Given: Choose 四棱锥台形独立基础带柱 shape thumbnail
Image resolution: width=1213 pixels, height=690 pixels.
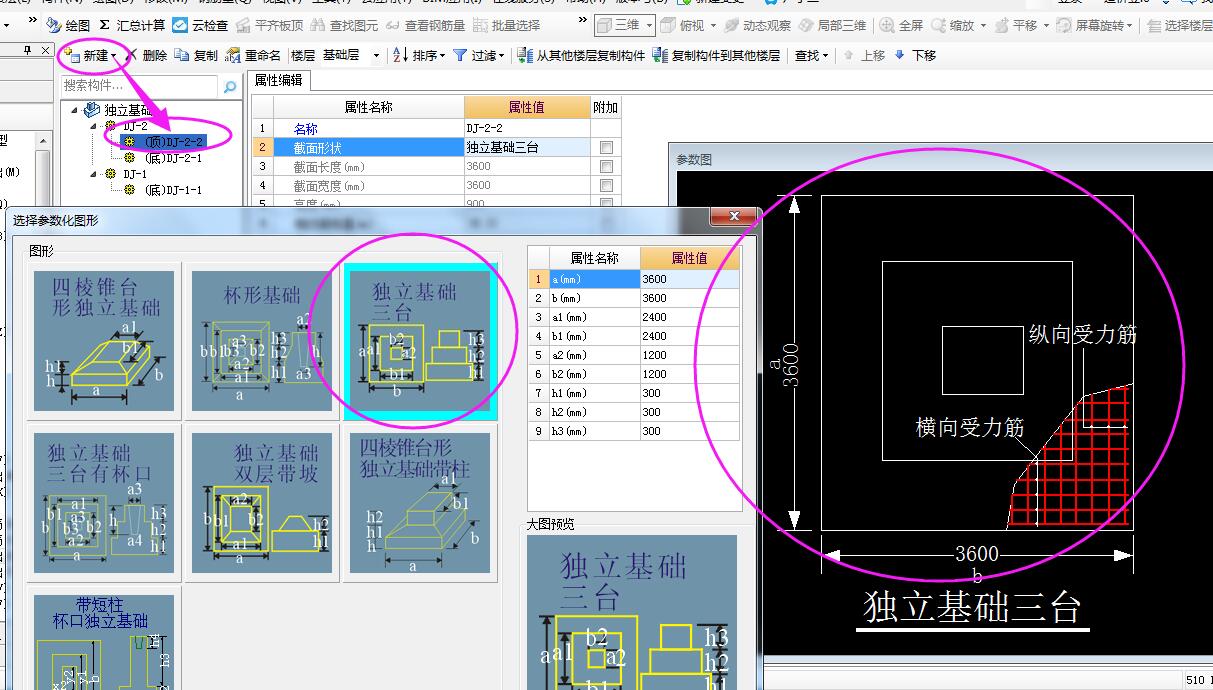Looking at the screenshot, I should pyautogui.click(x=419, y=502).
